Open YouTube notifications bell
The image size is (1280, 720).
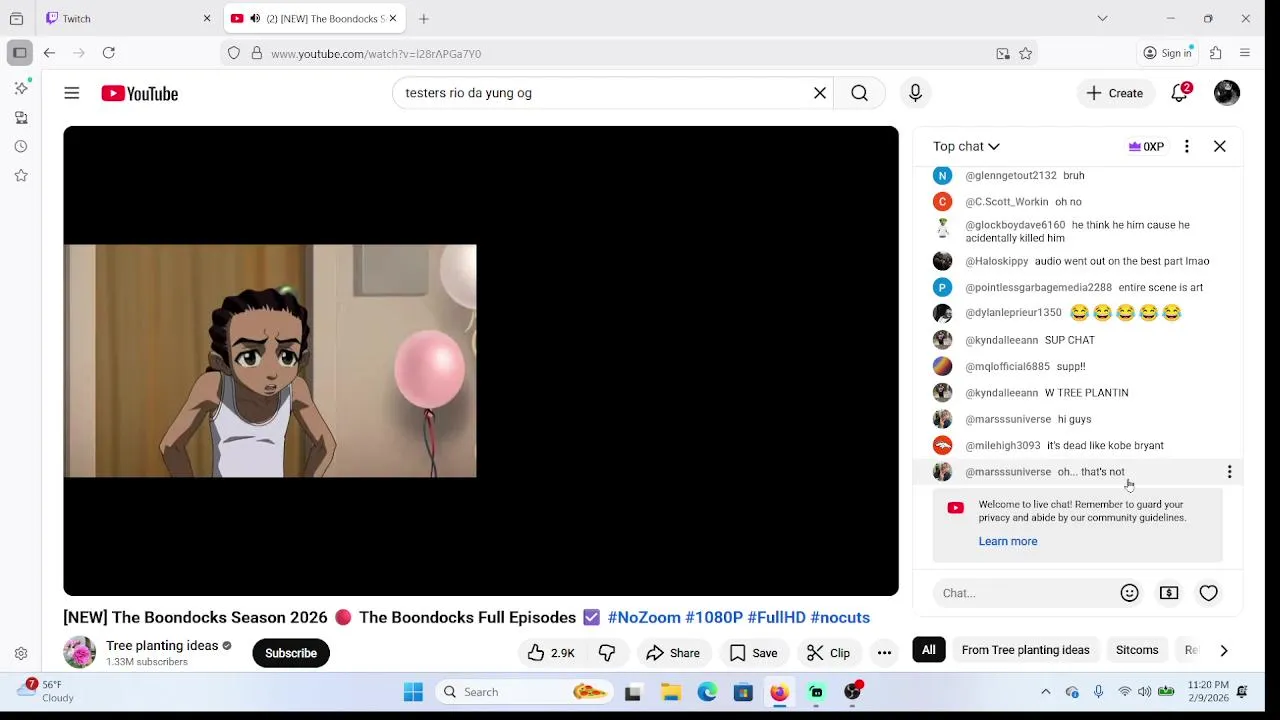[x=1180, y=93]
